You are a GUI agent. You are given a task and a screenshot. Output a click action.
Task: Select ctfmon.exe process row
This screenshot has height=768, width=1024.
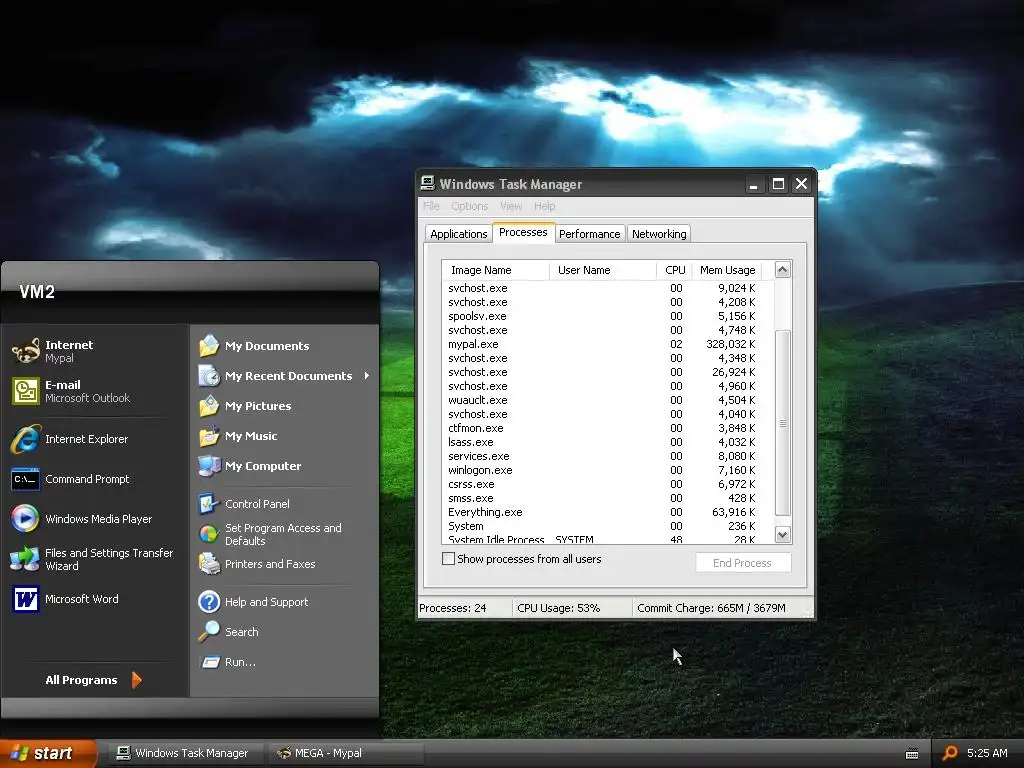(x=601, y=428)
